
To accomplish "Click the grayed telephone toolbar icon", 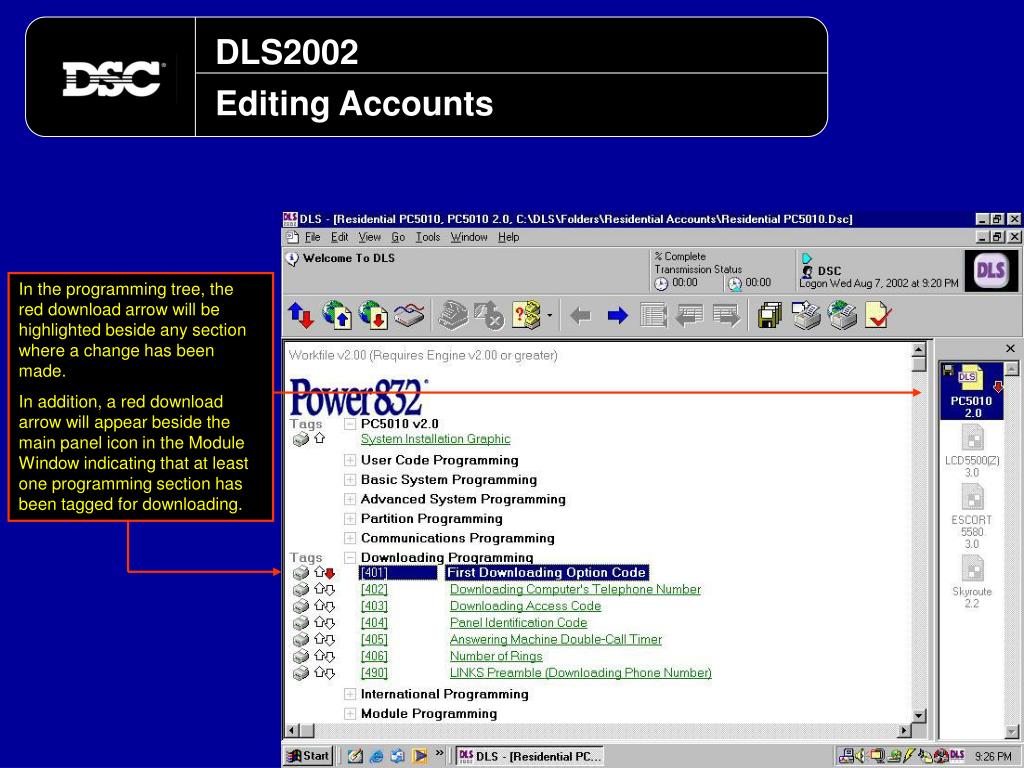I will [x=453, y=315].
